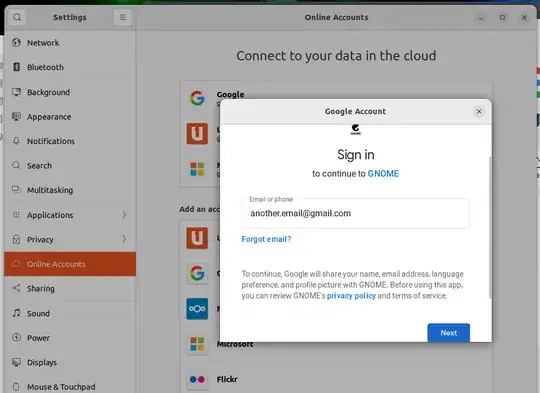This screenshot has width=540, height=393.
Task: Click the Forgot email? link
Action: click(x=266, y=239)
